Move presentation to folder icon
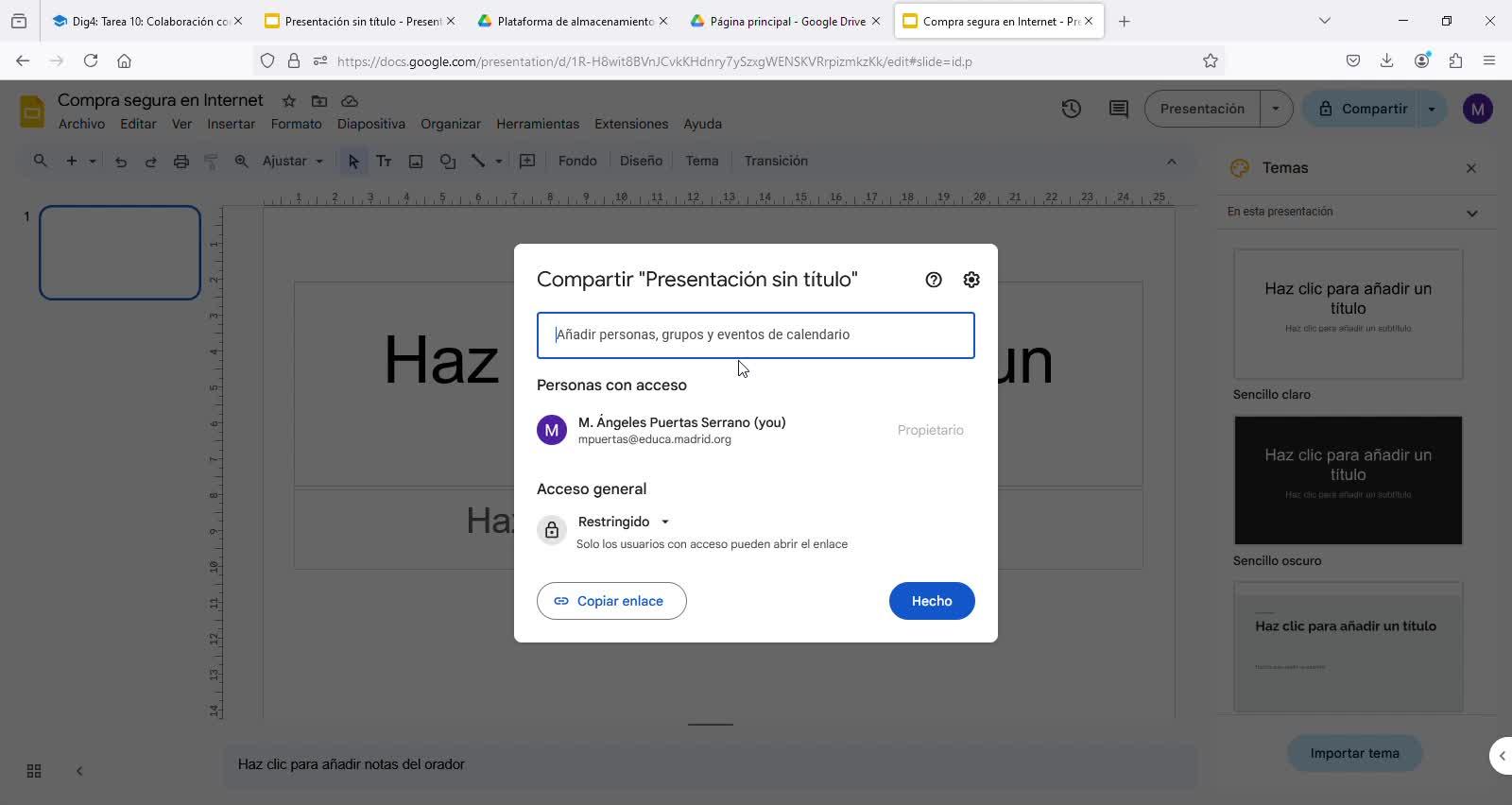Image resolution: width=1512 pixels, height=805 pixels. [319, 101]
